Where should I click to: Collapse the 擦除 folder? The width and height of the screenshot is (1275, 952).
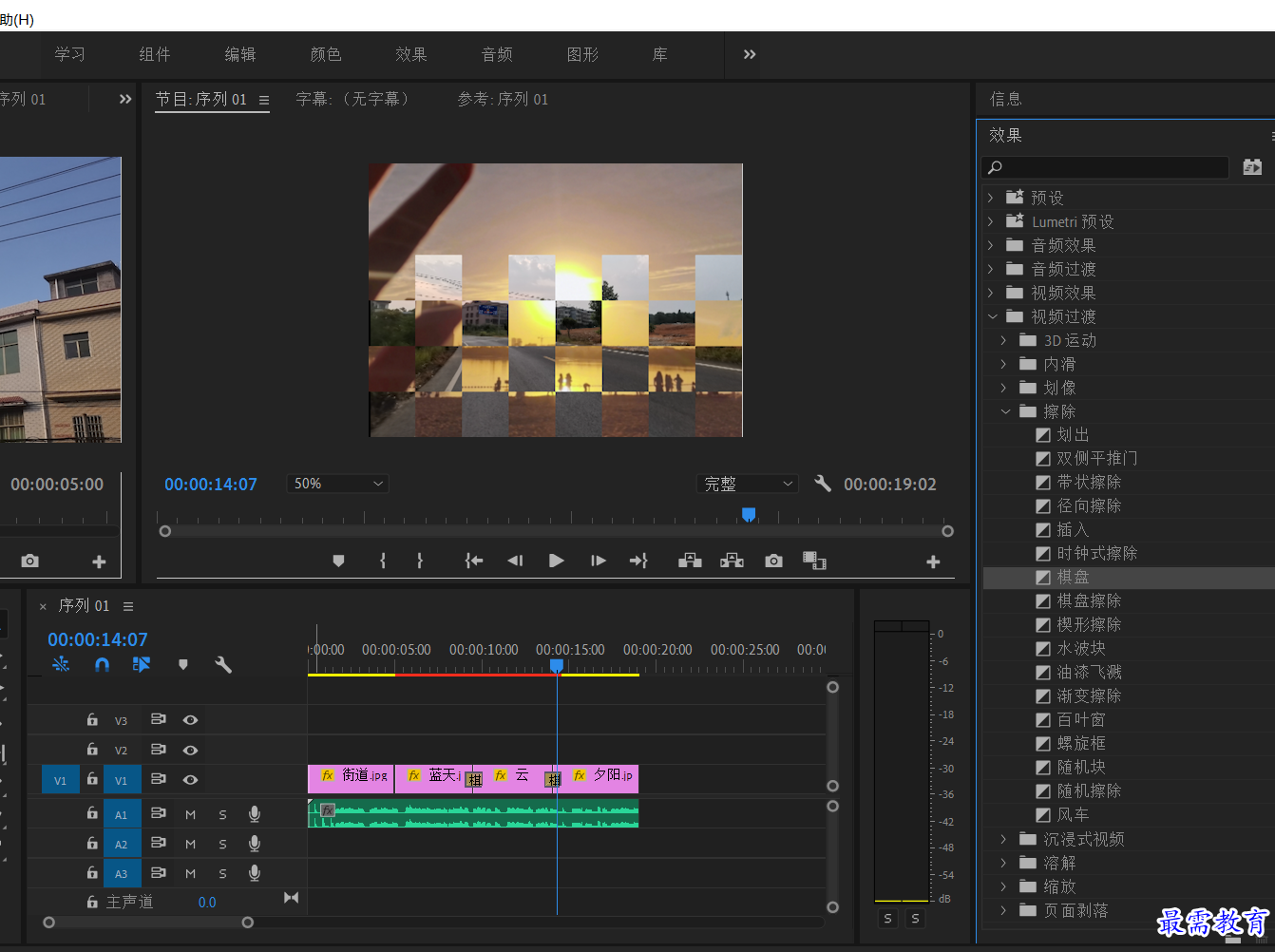(1005, 411)
